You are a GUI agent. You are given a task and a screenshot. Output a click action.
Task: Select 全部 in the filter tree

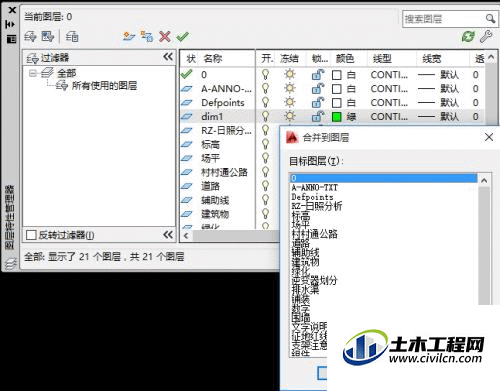click(x=66, y=73)
